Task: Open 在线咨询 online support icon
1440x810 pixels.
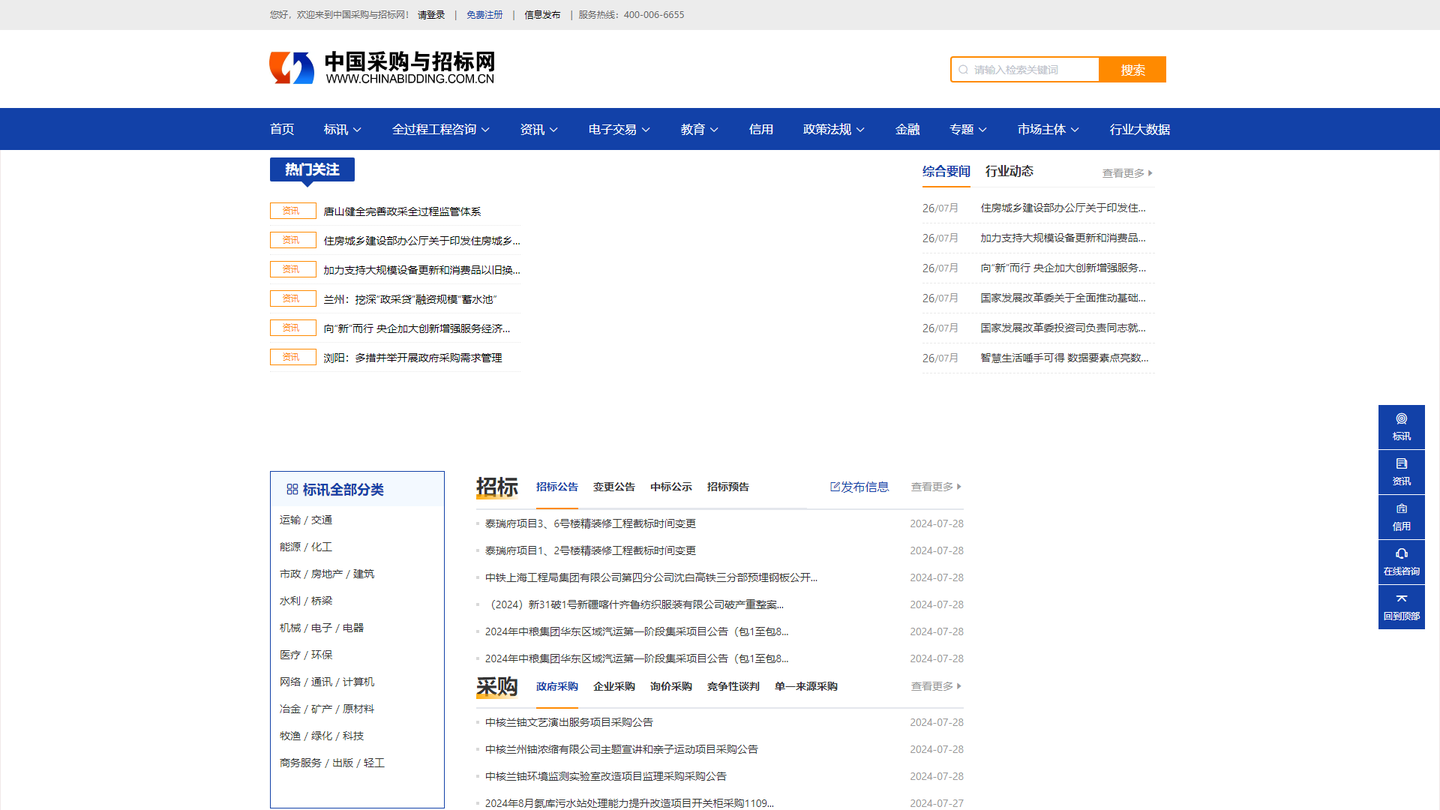Action: (1401, 562)
